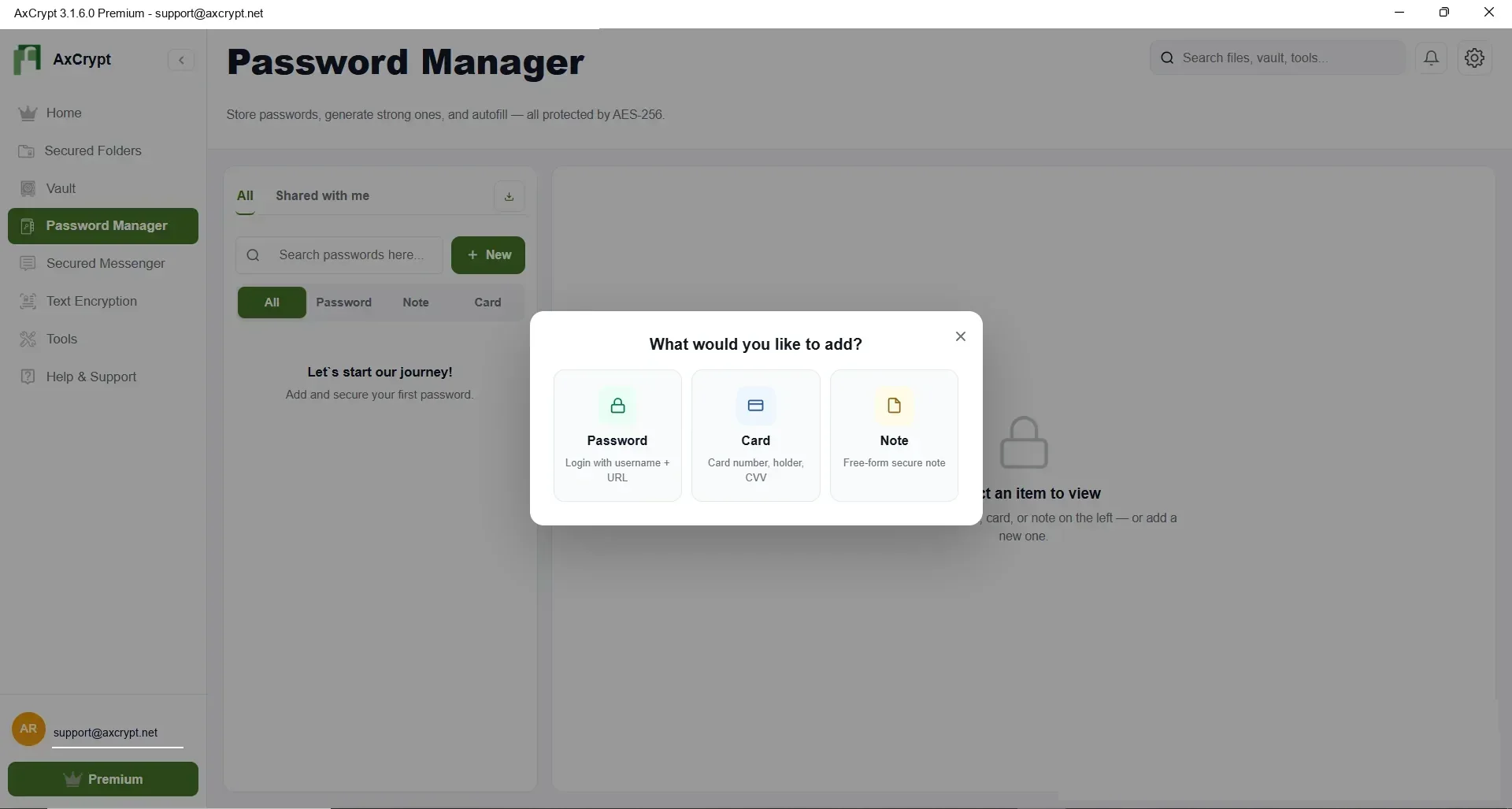Viewport: 1512px width, 809px height.
Task: Select the Password Manager sidebar item
Action: [x=103, y=226]
